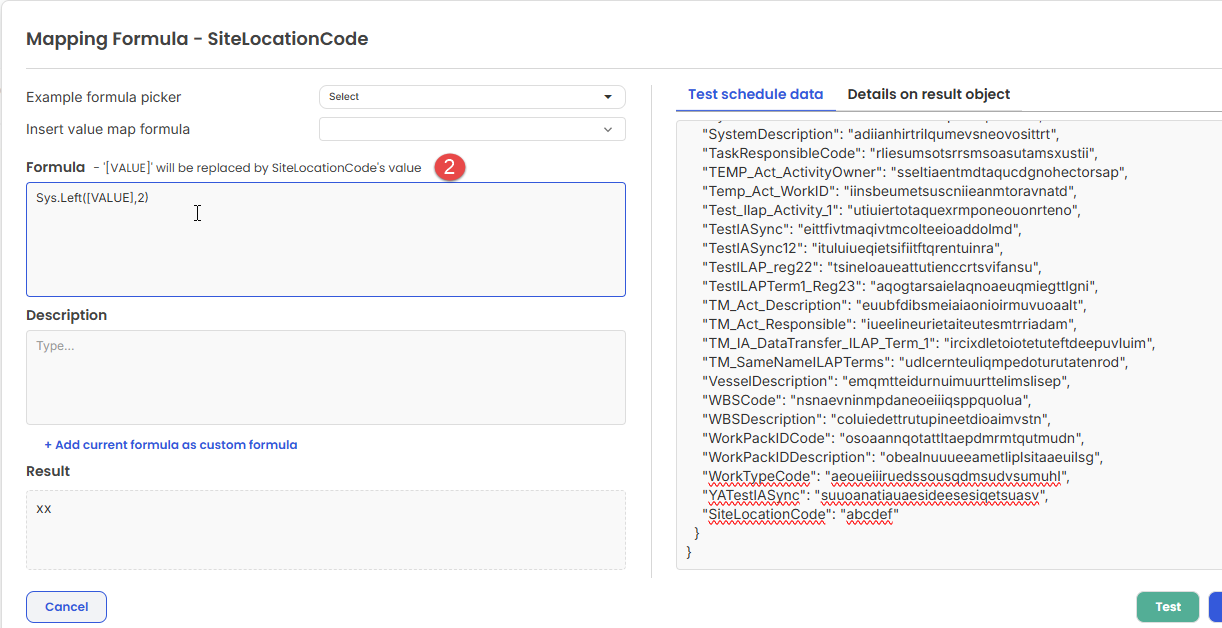Screen dimensions: 1222x628
Task: Click the Result output box
Action: tap(326, 530)
